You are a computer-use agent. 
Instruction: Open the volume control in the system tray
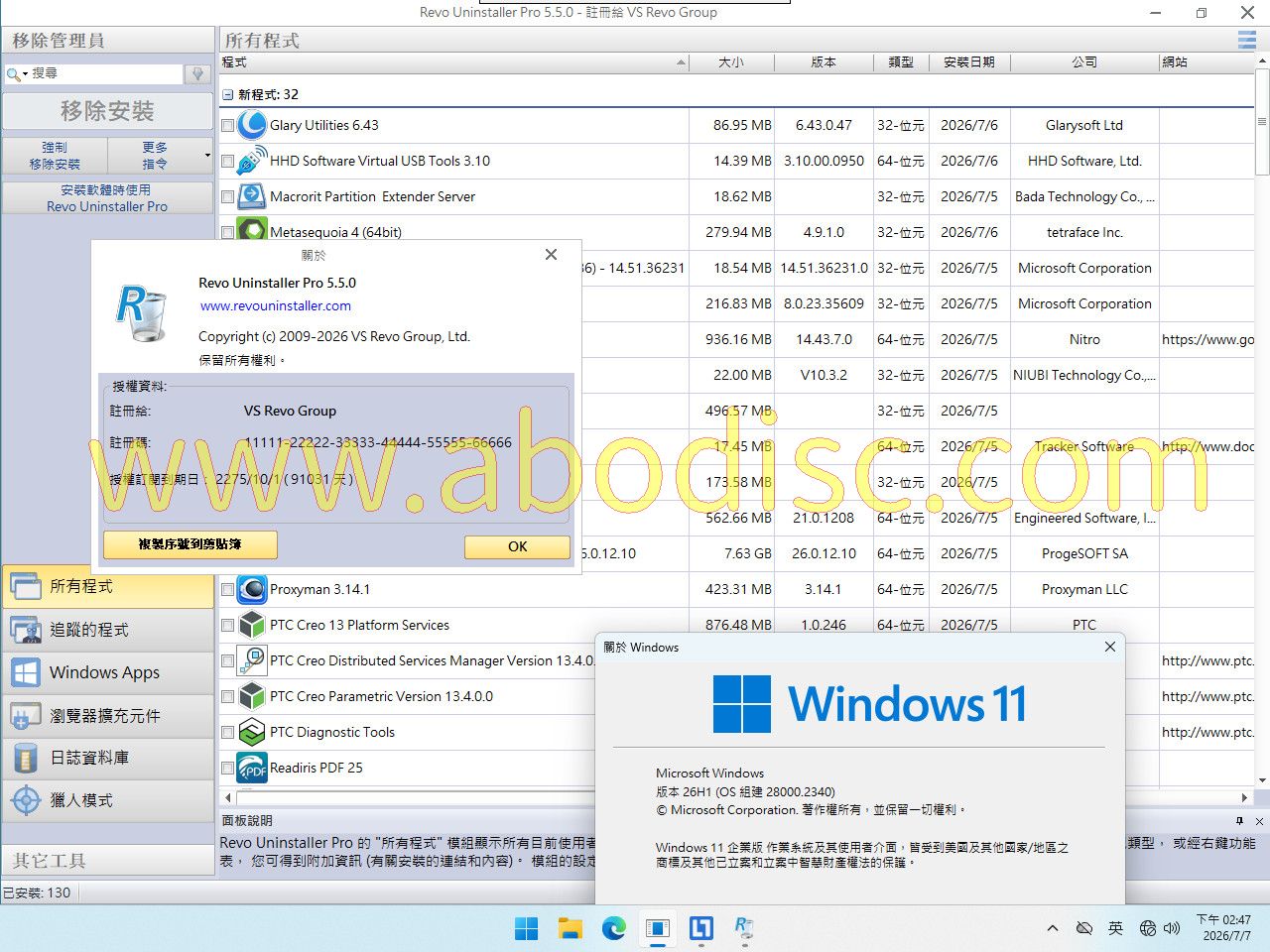point(1172,928)
